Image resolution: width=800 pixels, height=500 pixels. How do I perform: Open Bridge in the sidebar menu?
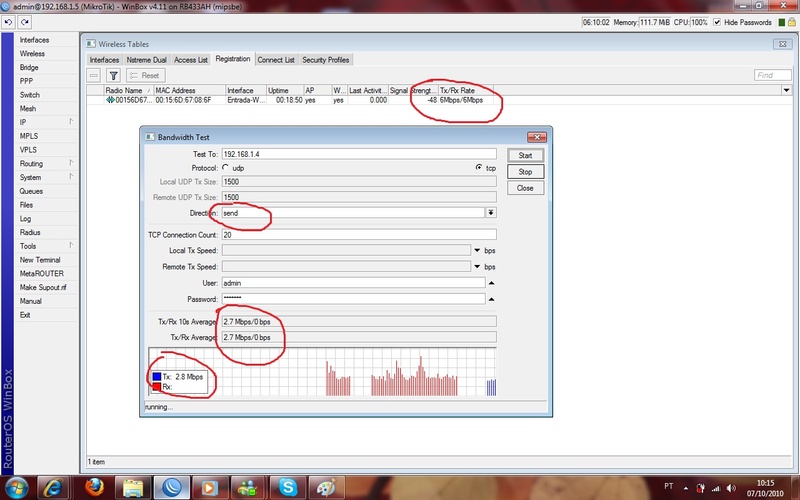pos(29,67)
